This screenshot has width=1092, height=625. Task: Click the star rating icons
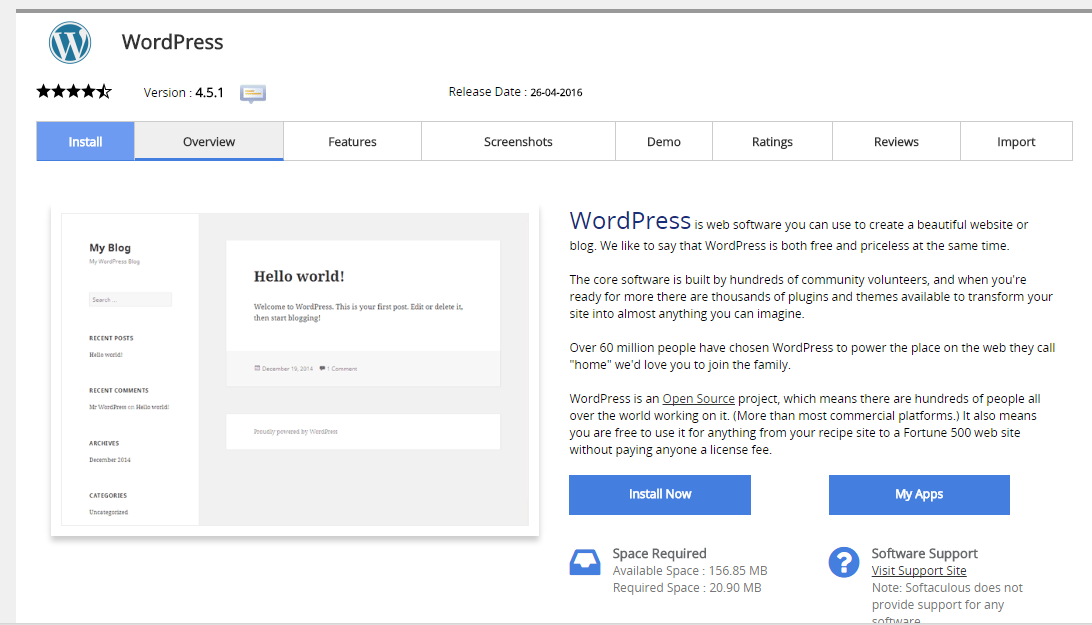coord(75,91)
